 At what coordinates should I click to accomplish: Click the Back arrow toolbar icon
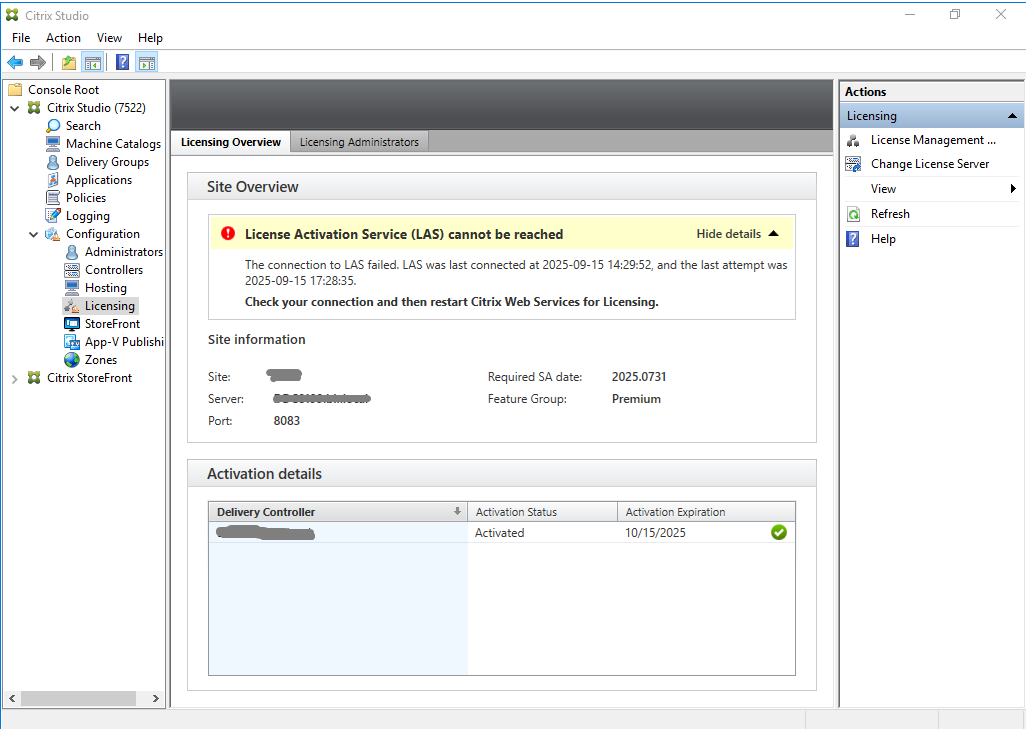coord(15,63)
